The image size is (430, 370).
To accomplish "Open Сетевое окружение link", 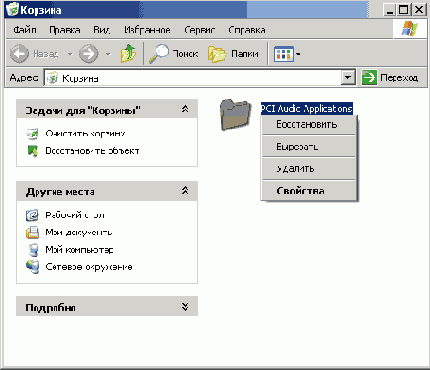I will tap(89, 267).
